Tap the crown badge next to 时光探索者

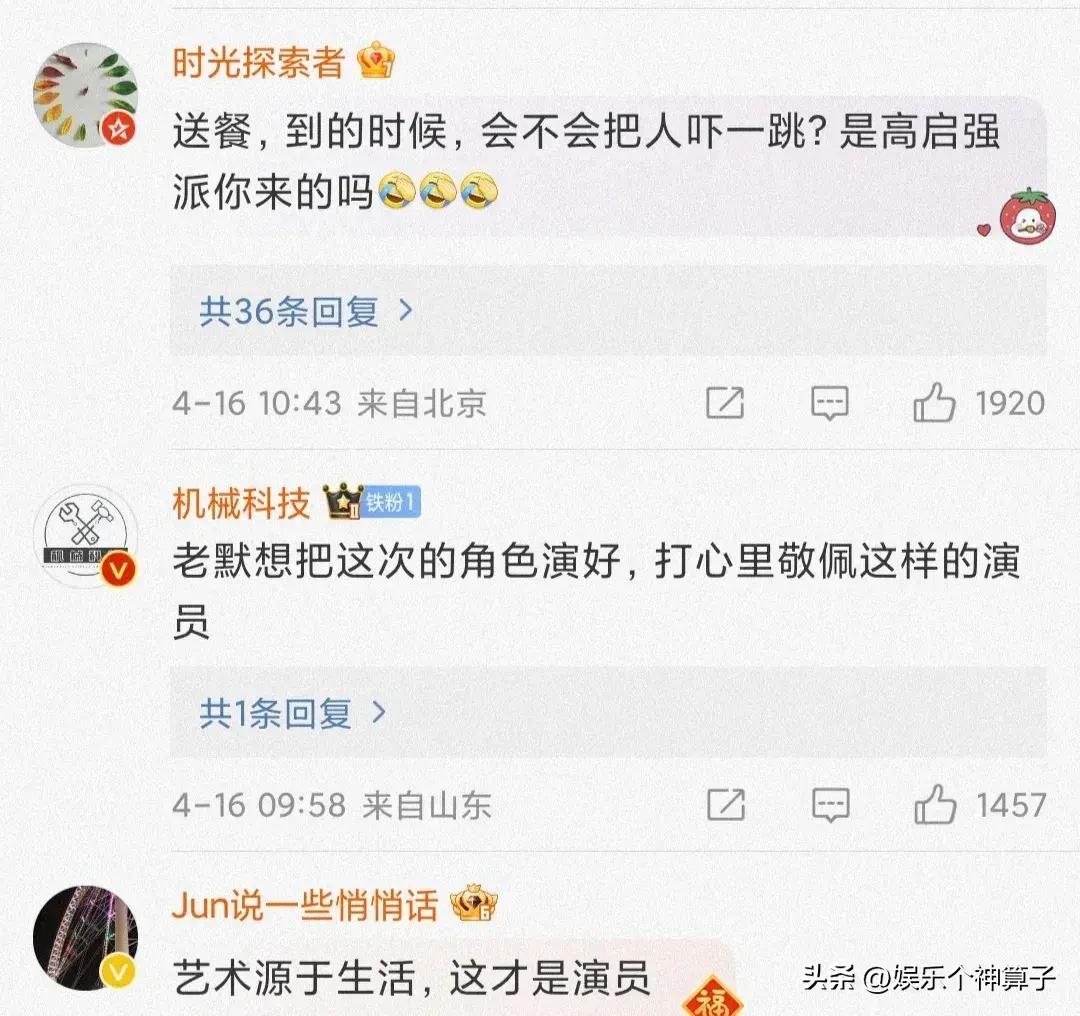coord(376,60)
